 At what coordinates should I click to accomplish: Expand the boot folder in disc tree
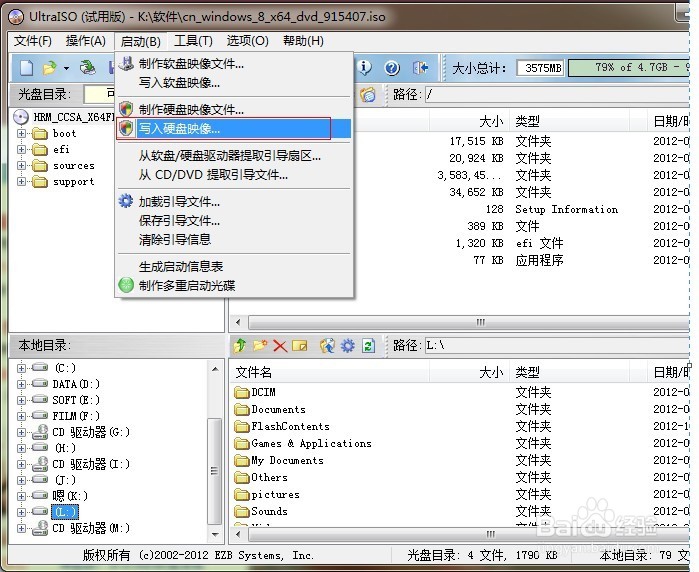(x=21, y=133)
